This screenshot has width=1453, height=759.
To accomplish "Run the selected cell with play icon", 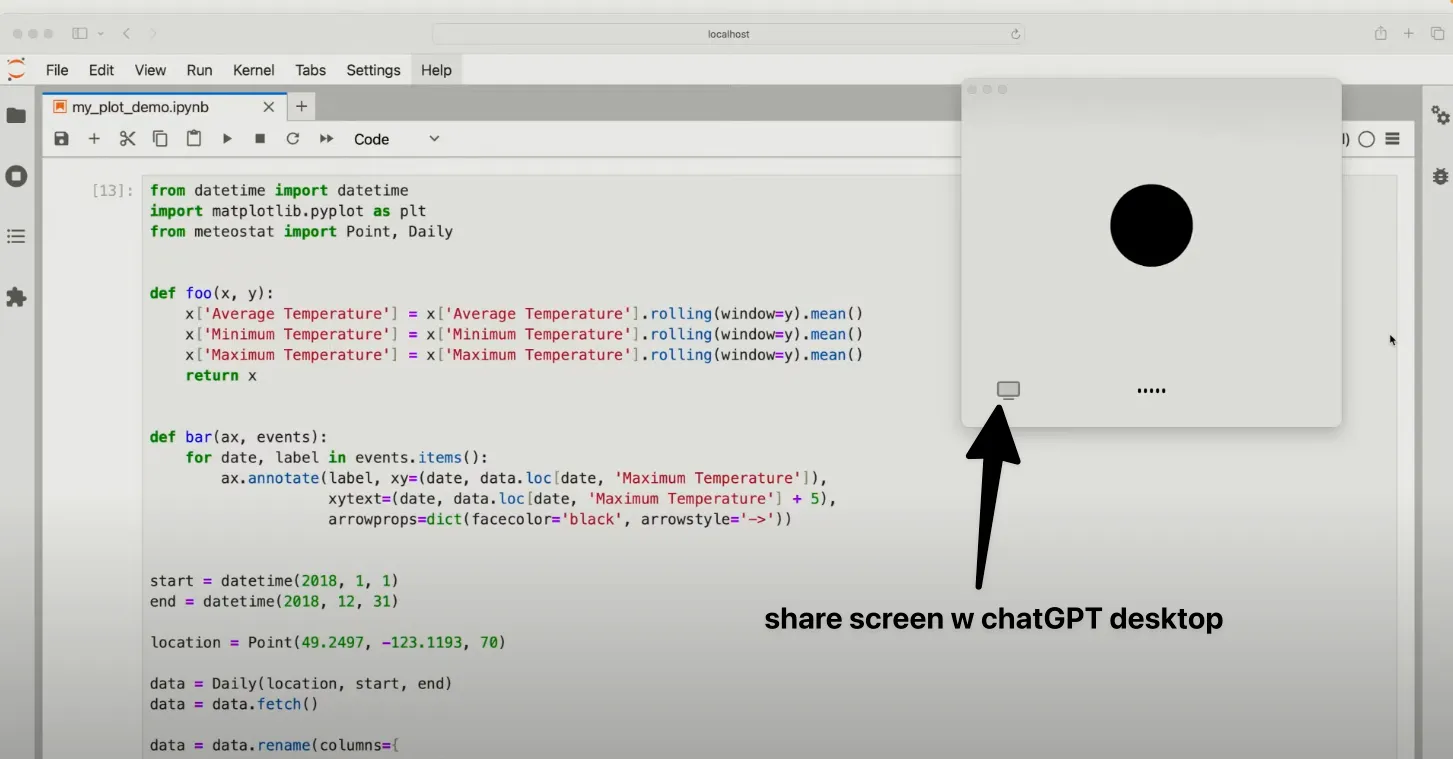I will point(227,139).
